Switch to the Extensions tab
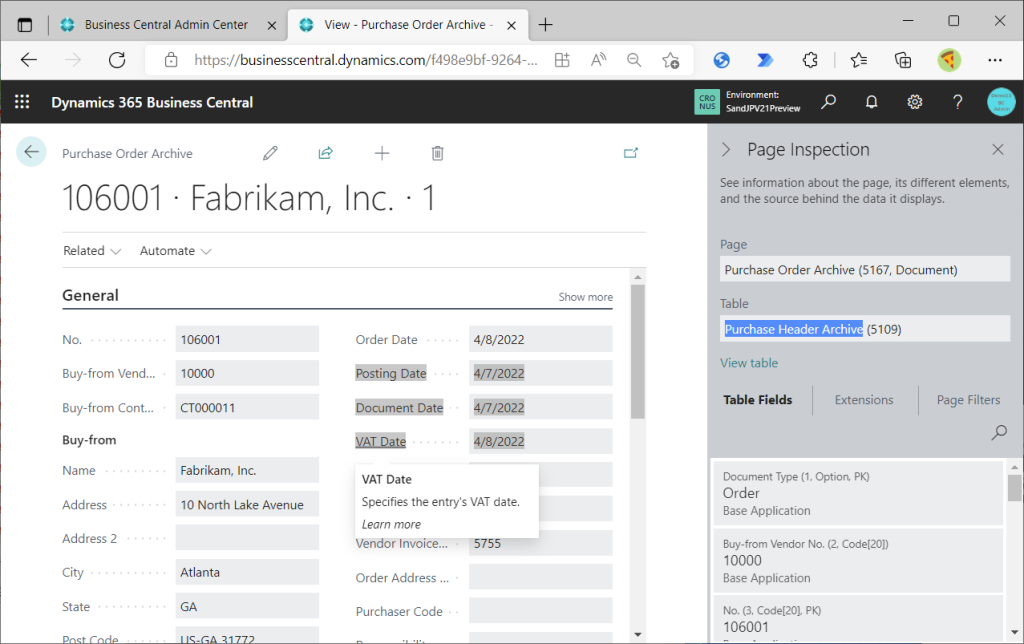Viewport: 1024px width, 644px height. (864, 400)
